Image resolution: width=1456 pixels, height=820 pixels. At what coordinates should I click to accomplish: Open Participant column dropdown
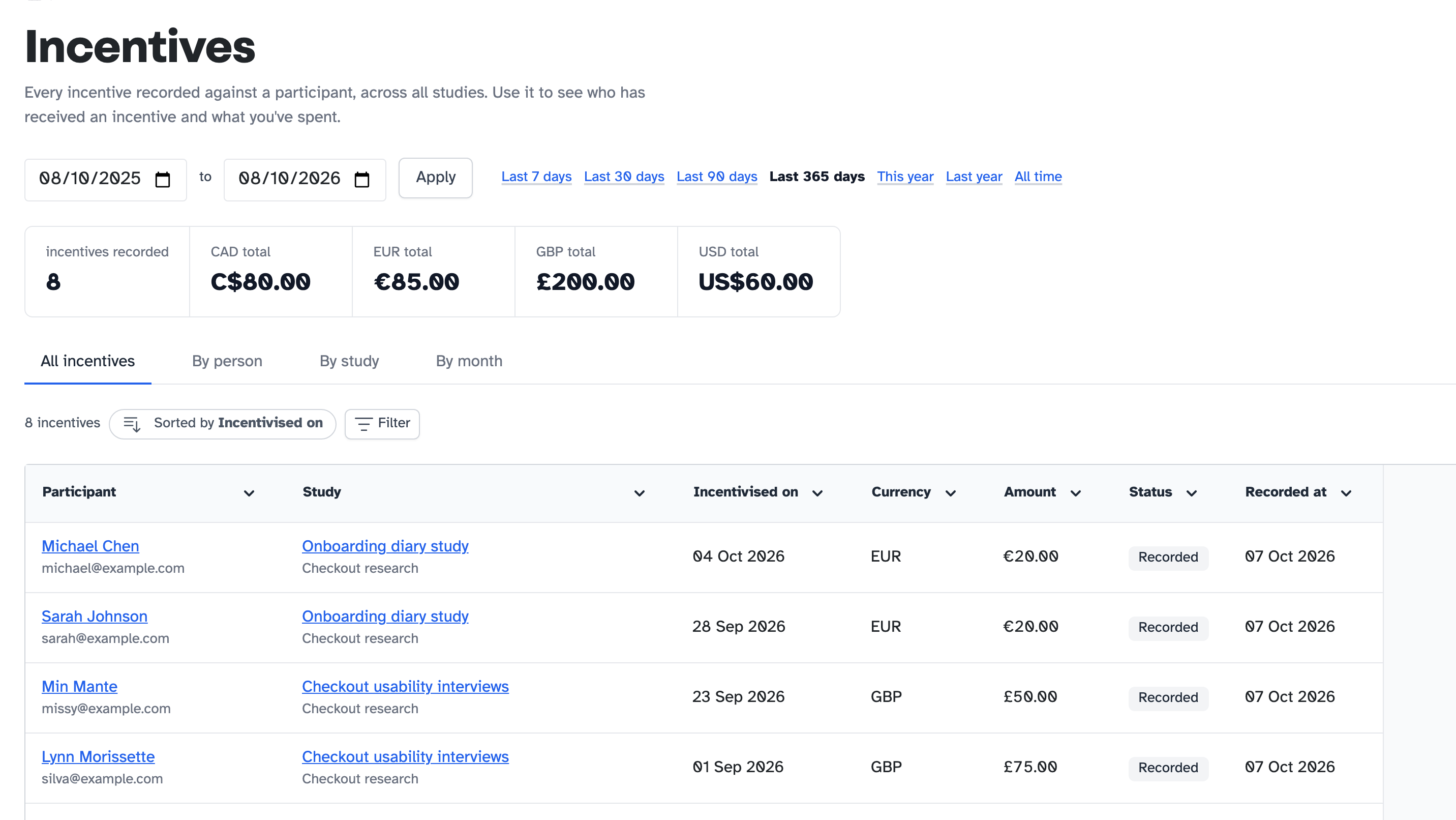click(249, 493)
